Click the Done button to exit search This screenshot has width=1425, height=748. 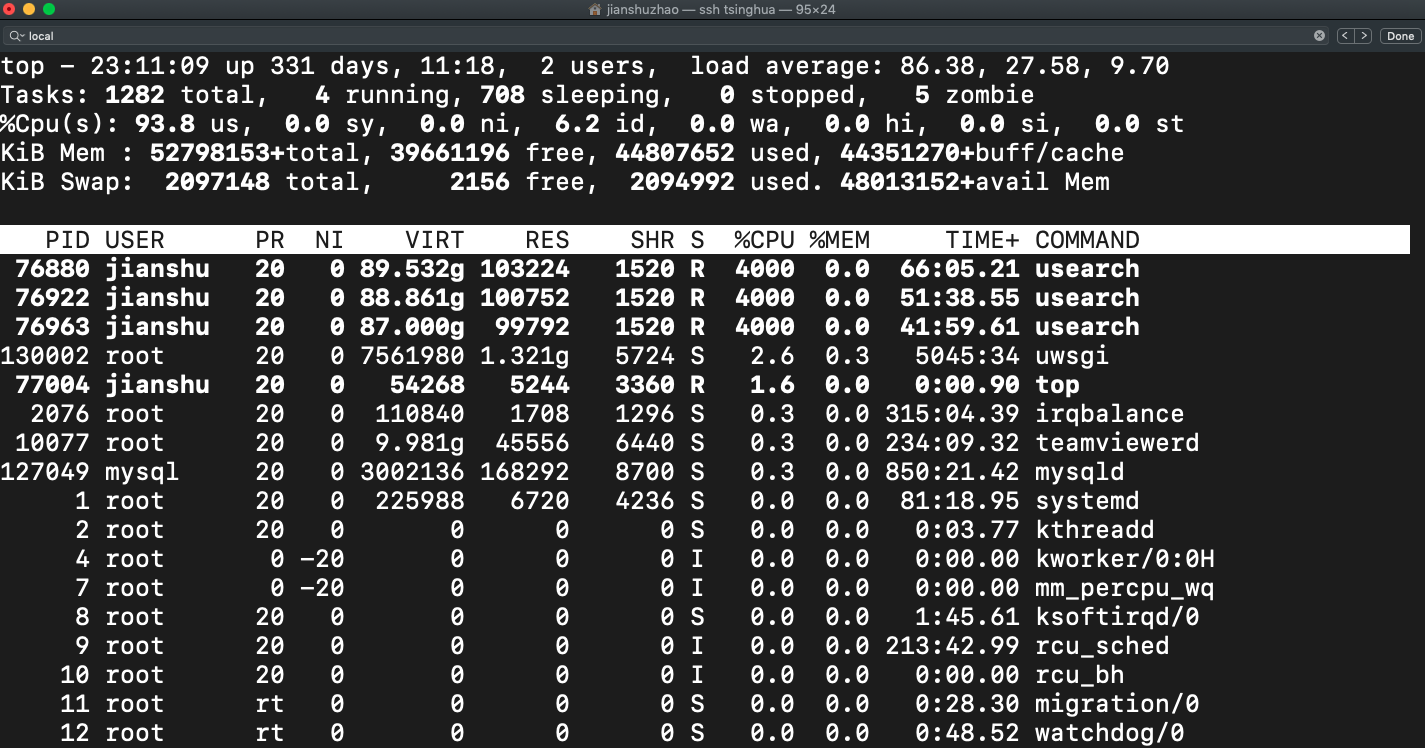[1398, 35]
